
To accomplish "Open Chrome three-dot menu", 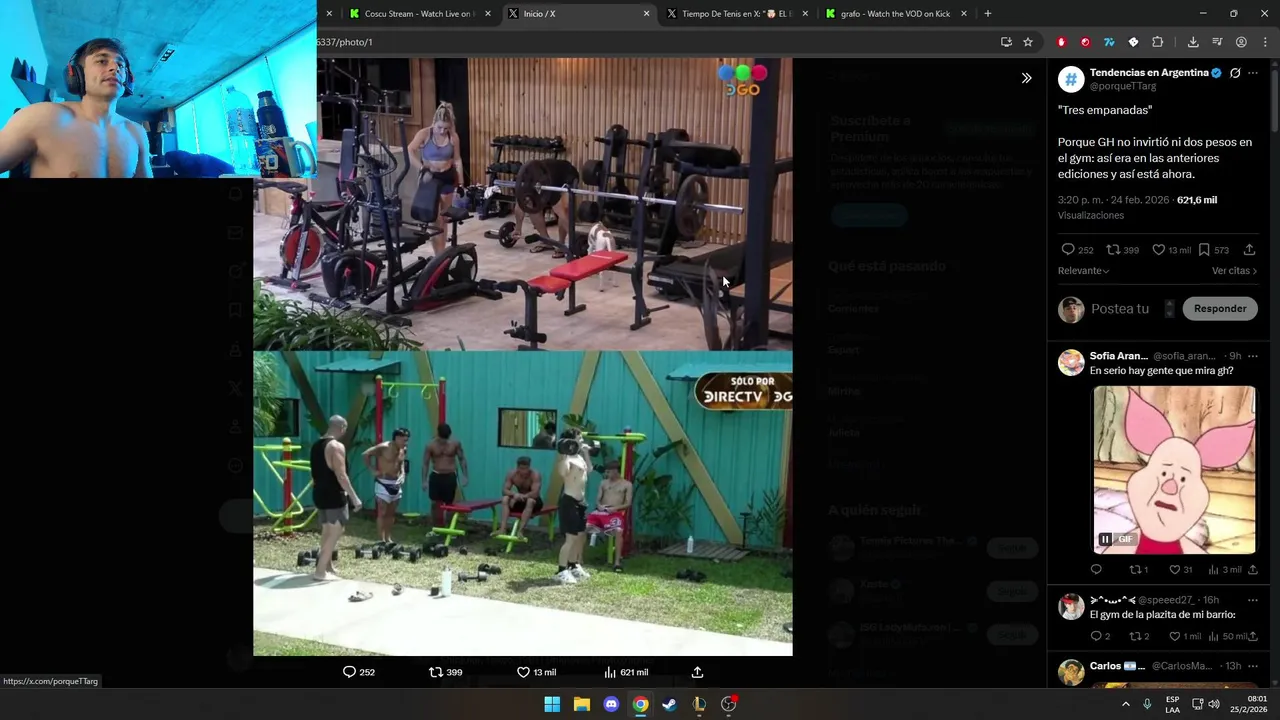I will tap(1265, 42).
